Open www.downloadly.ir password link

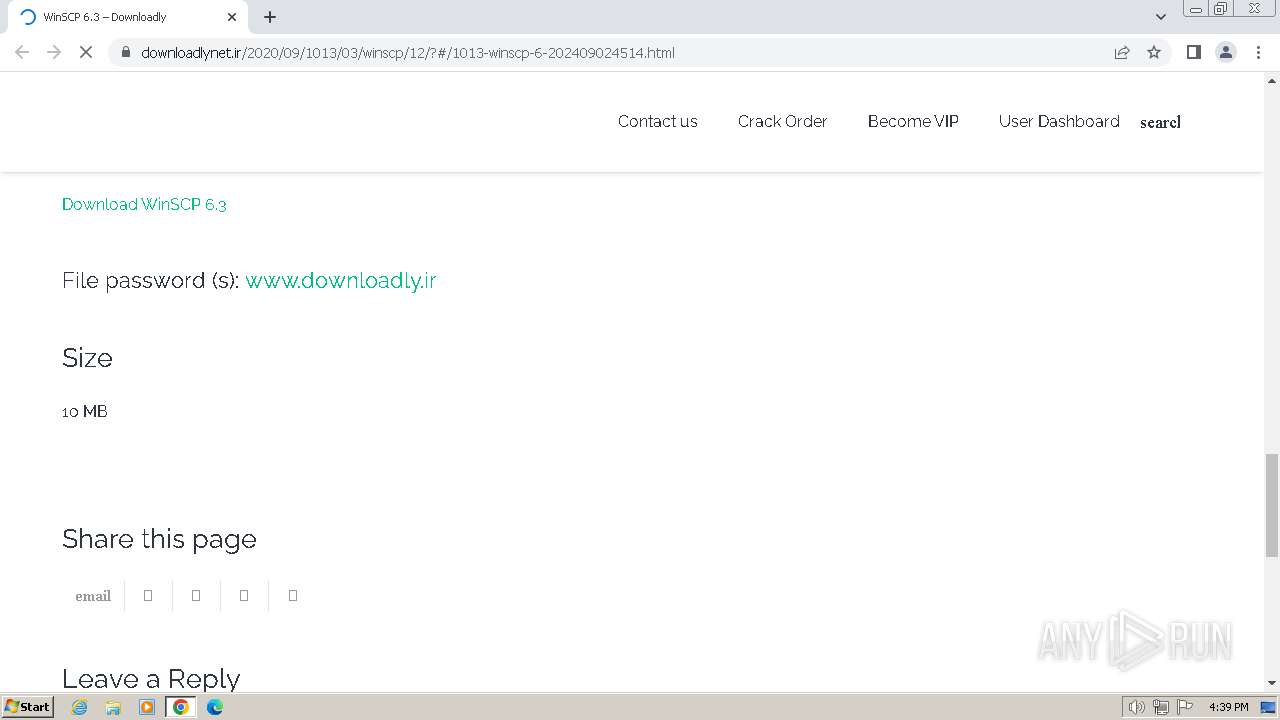pos(341,280)
